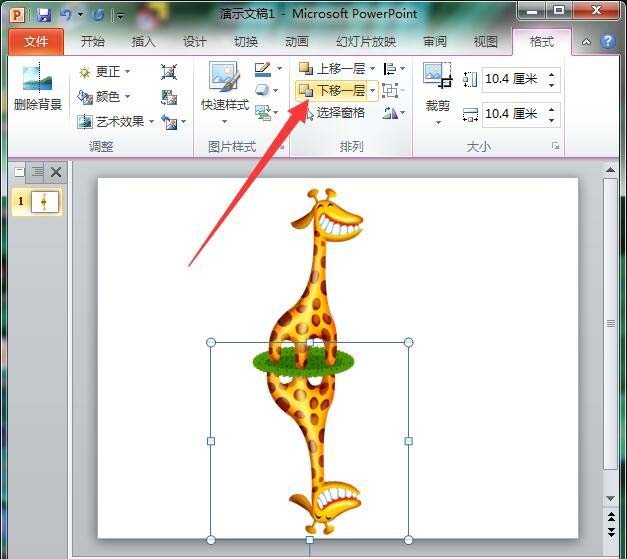Switch to the Home (开始) tab
This screenshot has width=627, height=559.
pos(93,42)
